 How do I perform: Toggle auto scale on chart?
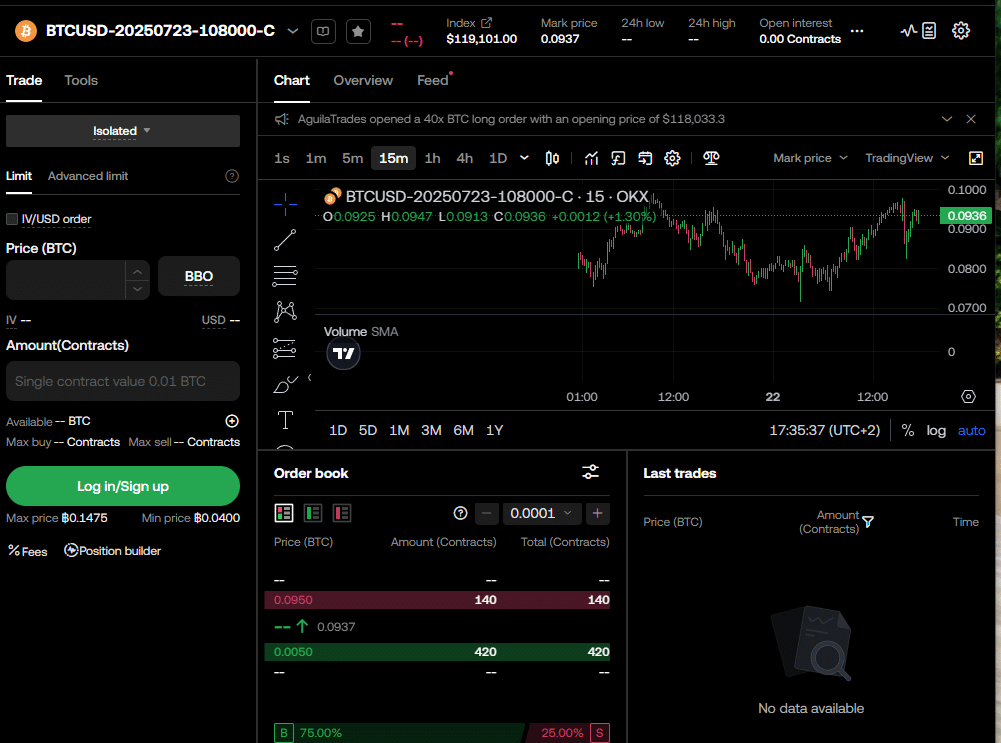[971, 431]
